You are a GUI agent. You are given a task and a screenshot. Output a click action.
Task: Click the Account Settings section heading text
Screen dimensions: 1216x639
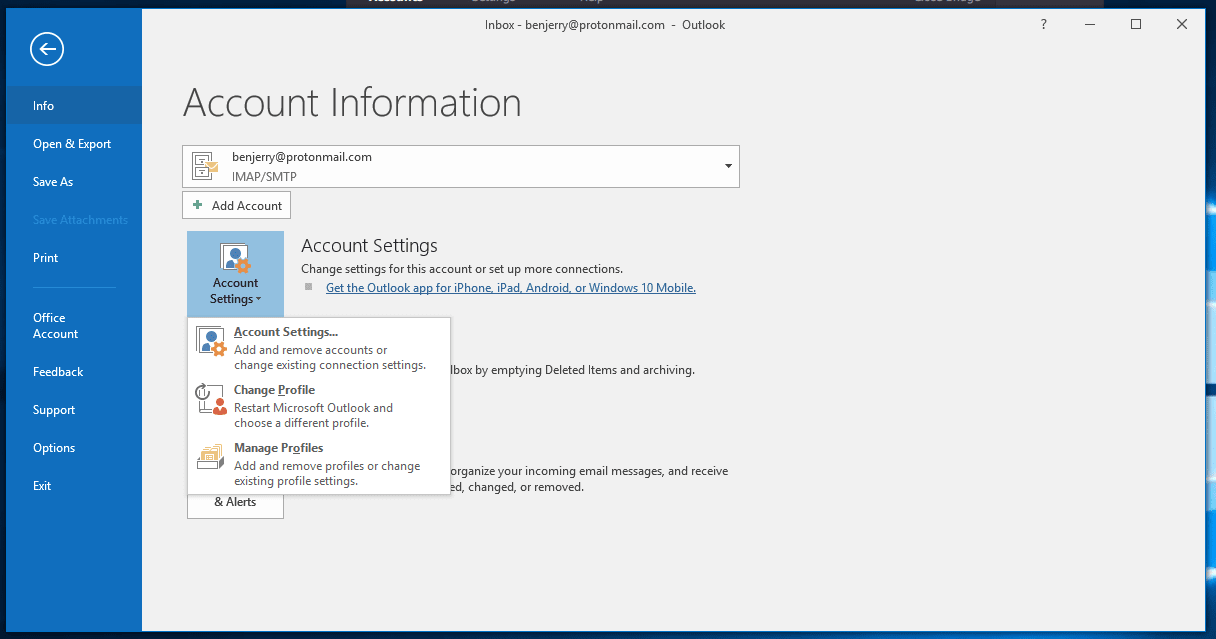(369, 245)
